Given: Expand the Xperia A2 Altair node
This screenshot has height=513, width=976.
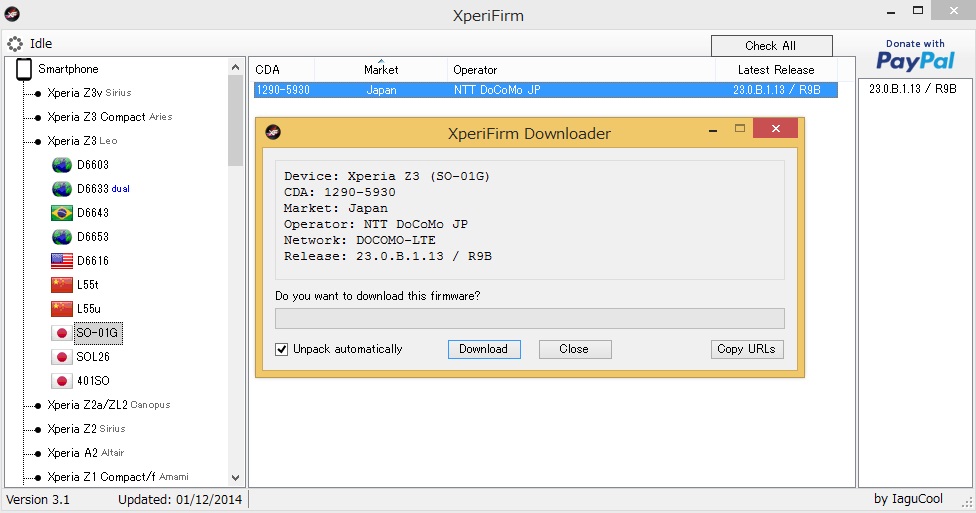Looking at the screenshot, I should (37, 453).
